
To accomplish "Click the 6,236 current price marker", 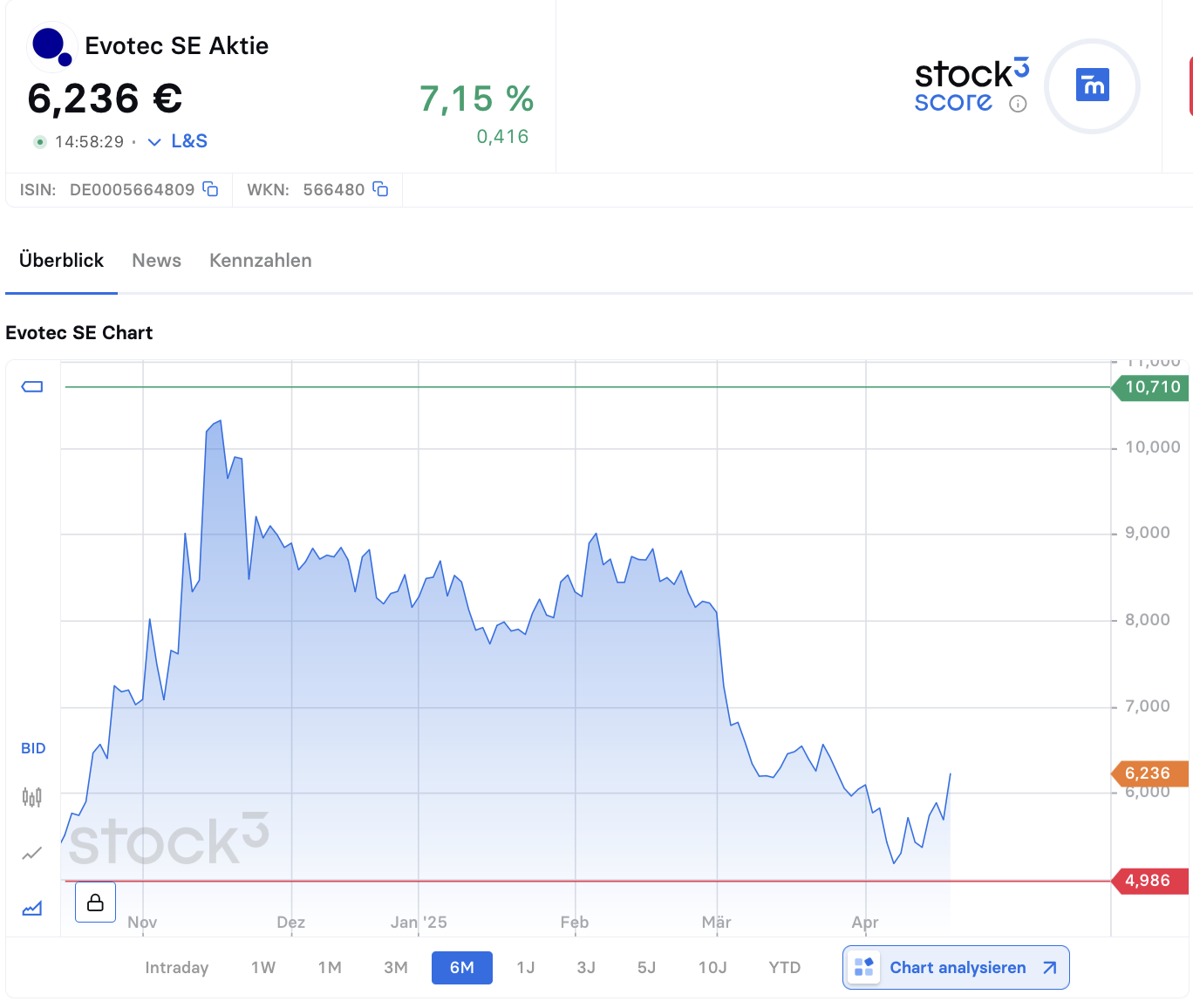I will click(1150, 773).
